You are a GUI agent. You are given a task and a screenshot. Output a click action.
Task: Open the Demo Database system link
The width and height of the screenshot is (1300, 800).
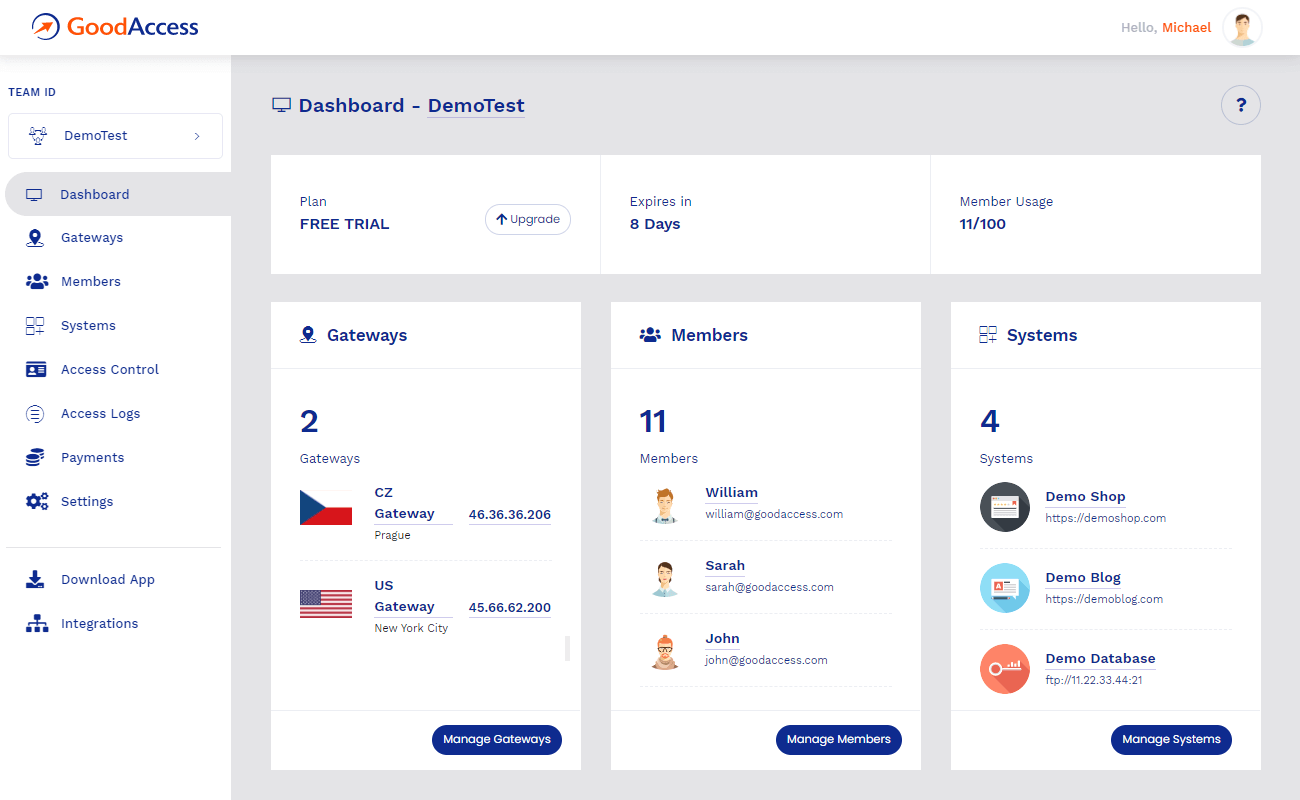click(1100, 658)
